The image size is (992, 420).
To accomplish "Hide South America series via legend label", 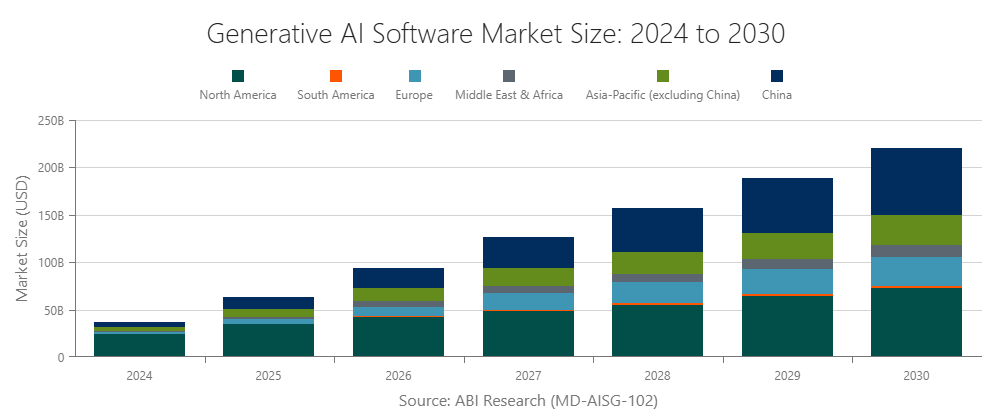I will [x=336, y=95].
